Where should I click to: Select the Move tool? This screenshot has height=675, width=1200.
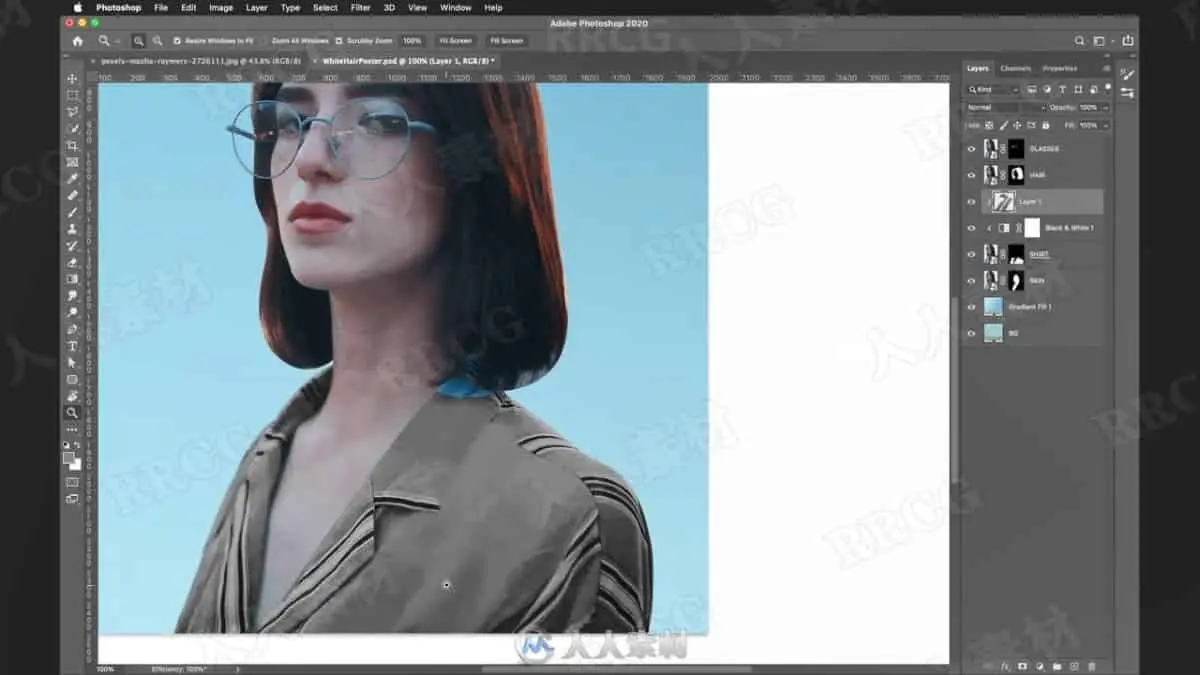pos(72,79)
